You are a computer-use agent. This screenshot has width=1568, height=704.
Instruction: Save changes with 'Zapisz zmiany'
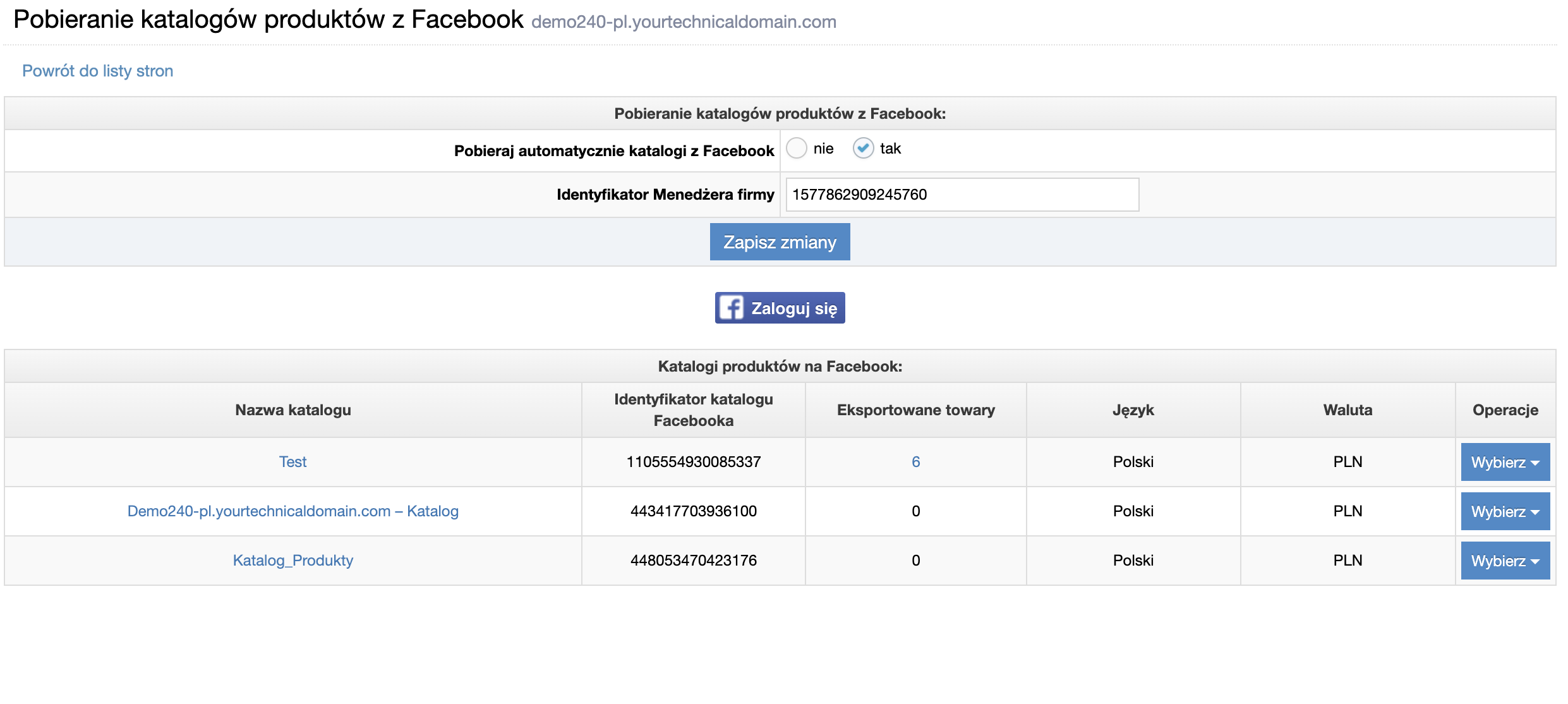pyautogui.click(x=780, y=242)
